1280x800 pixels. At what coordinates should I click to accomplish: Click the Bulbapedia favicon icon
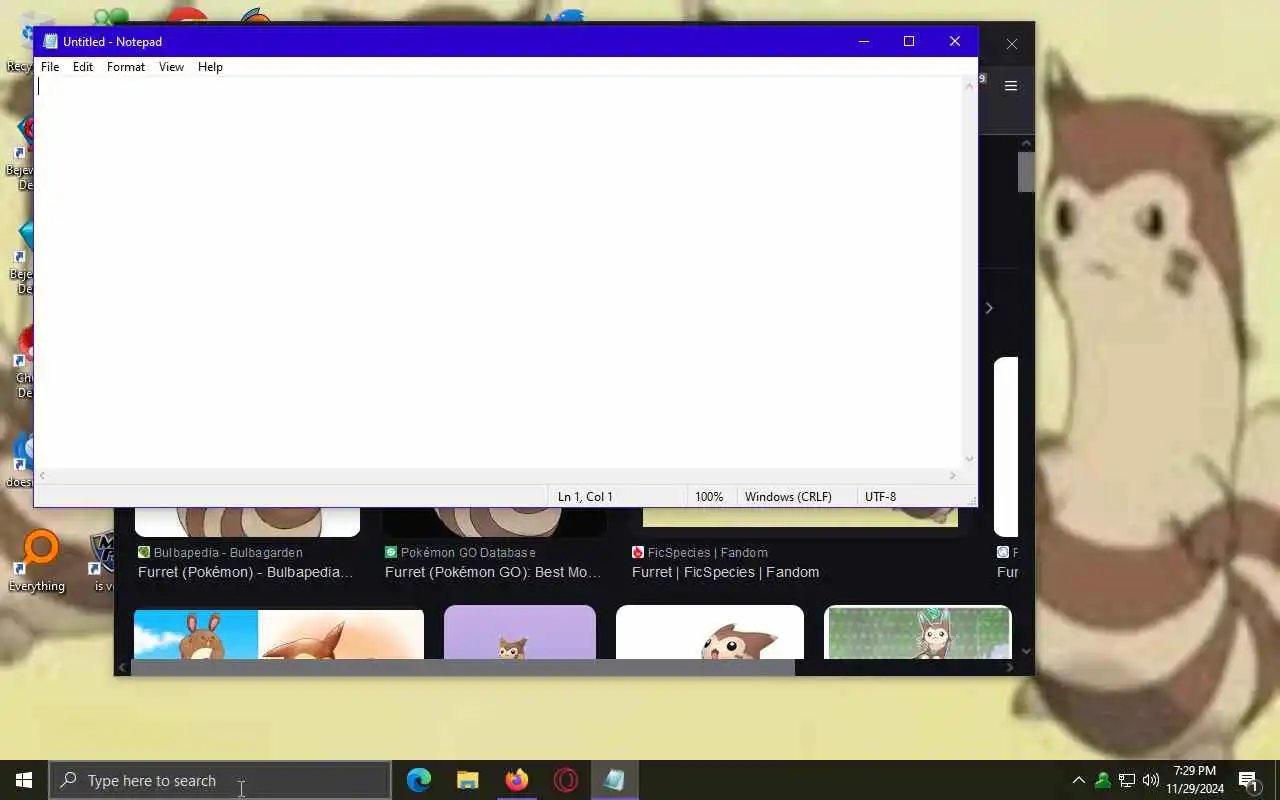coord(144,552)
